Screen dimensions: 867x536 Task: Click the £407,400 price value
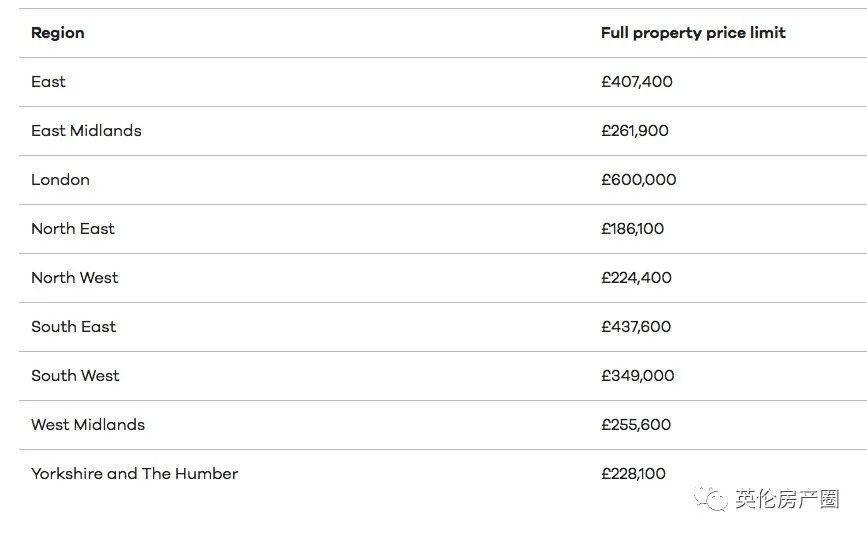(x=636, y=82)
